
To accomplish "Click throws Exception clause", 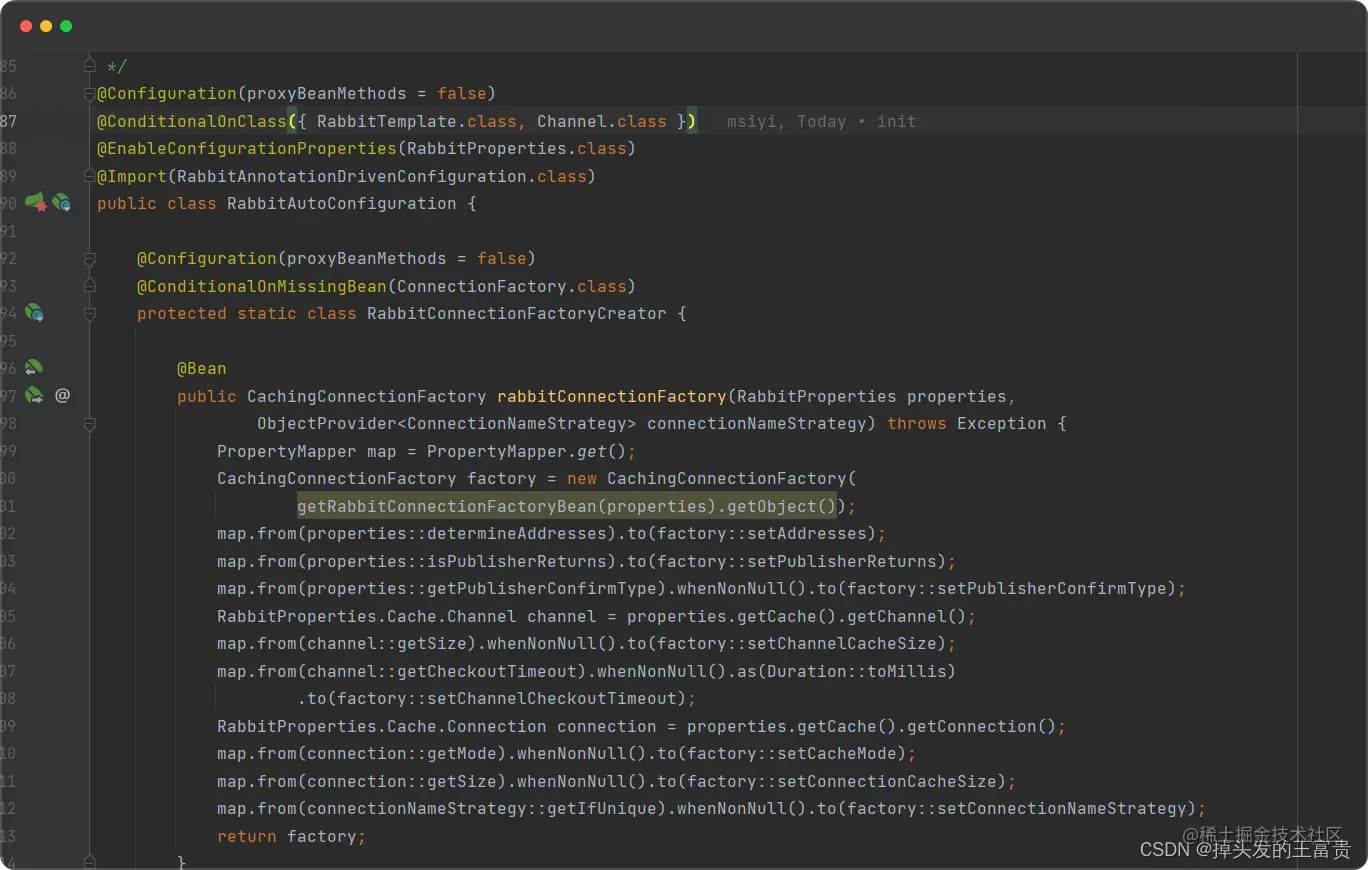I will point(967,423).
